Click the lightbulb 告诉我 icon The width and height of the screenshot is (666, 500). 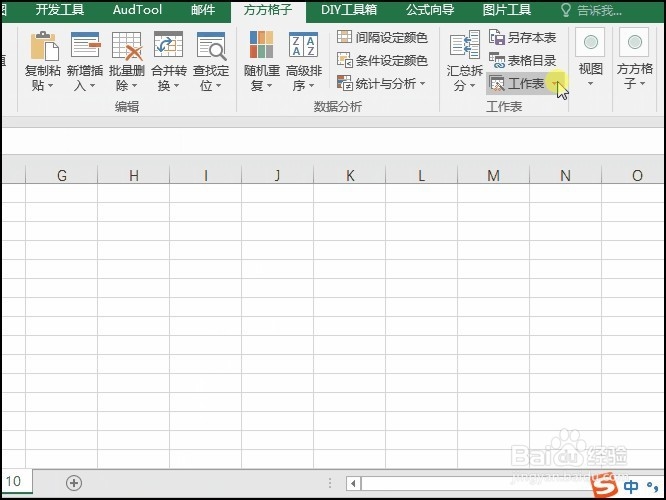coord(566,10)
